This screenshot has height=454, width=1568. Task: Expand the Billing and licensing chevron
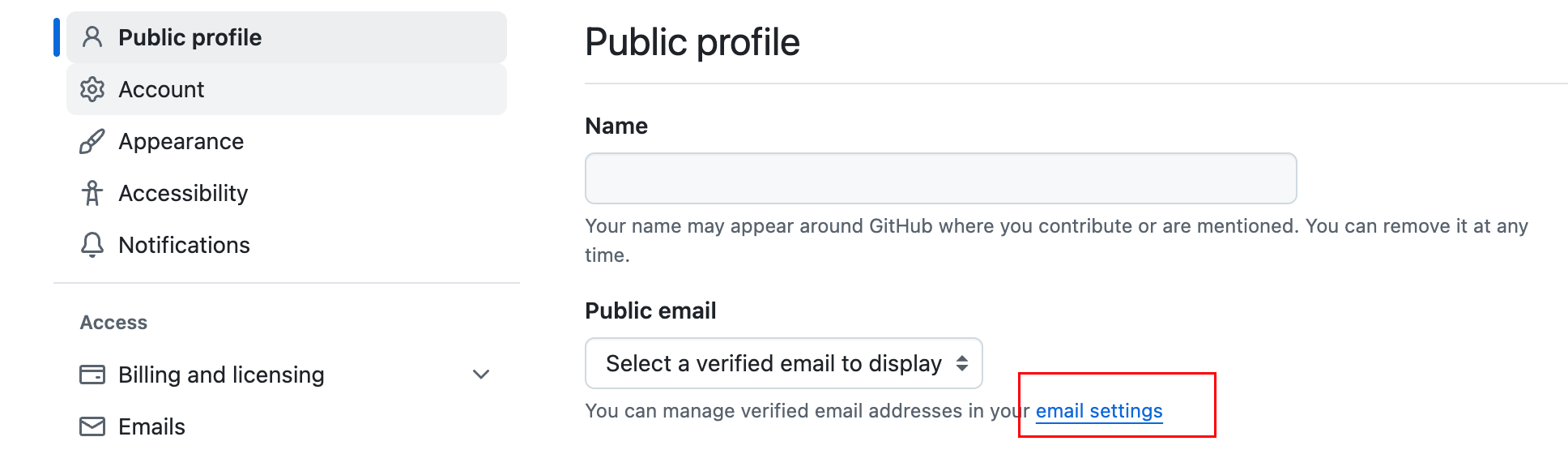point(481,375)
